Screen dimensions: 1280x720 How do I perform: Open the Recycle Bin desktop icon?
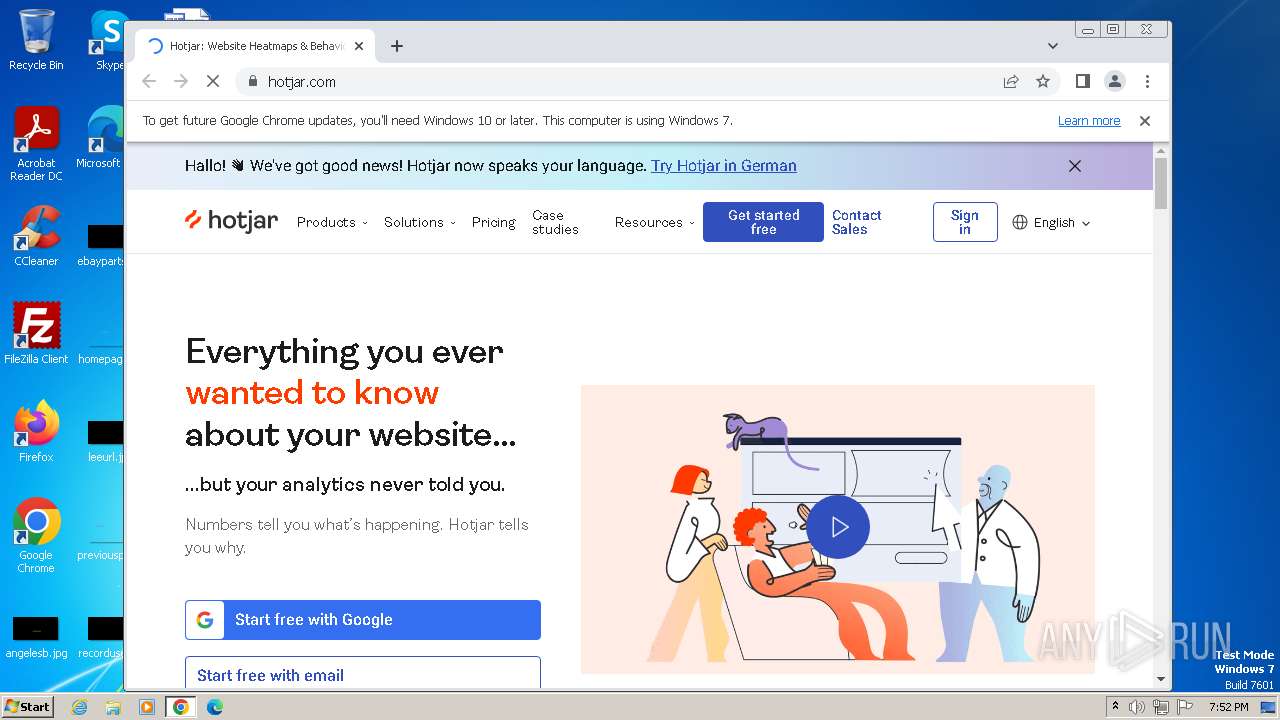pos(36,40)
